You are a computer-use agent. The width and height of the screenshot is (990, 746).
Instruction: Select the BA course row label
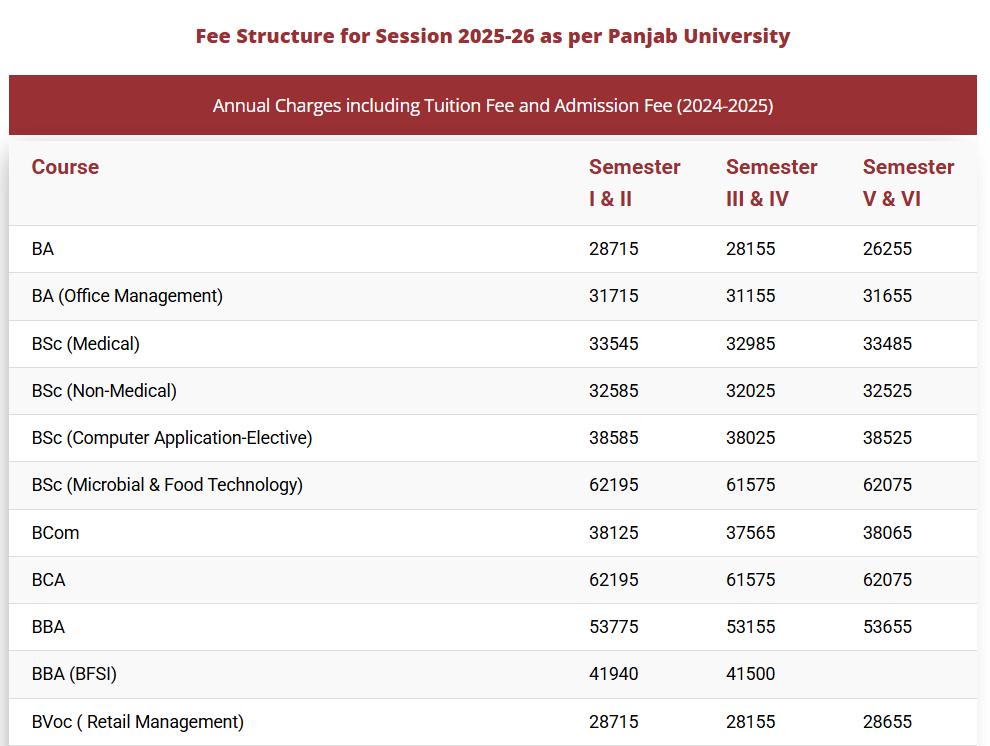click(x=43, y=249)
